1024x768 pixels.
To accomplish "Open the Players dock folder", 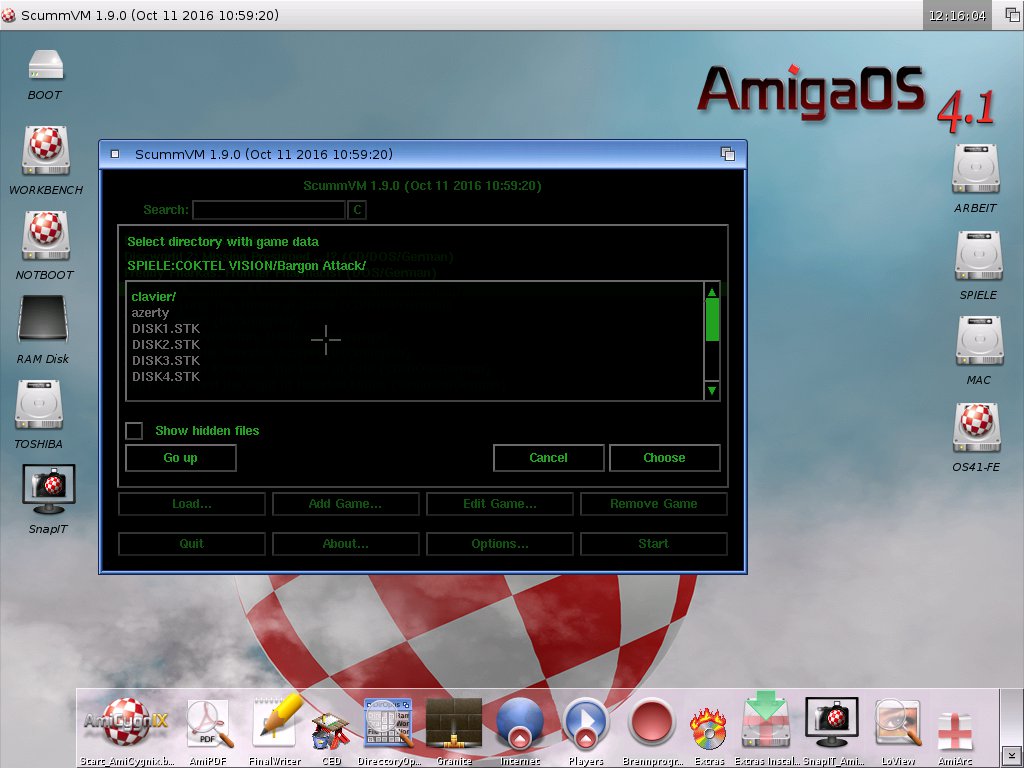I will click(x=586, y=723).
